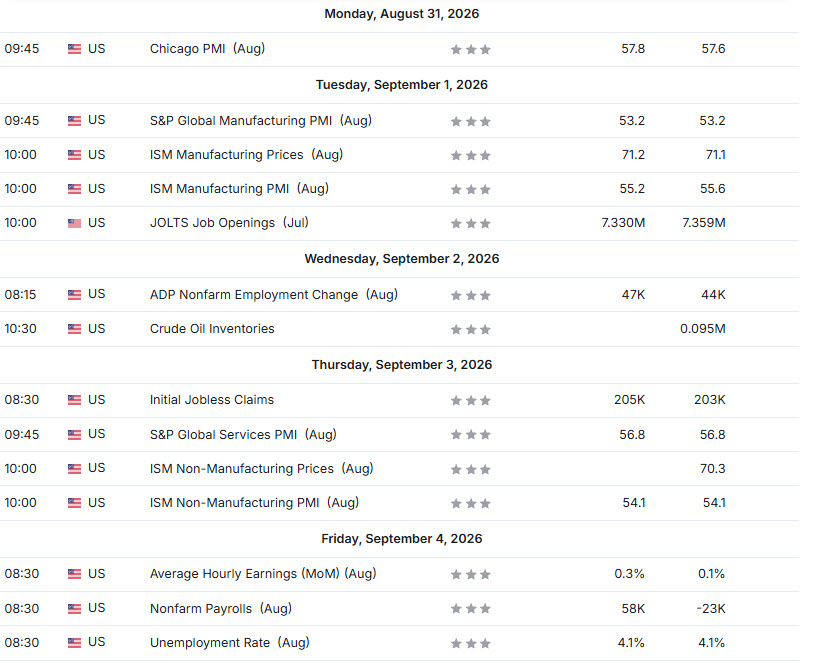
Task: Click the stars for ISM Manufacturing PMI
Action: tap(471, 189)
